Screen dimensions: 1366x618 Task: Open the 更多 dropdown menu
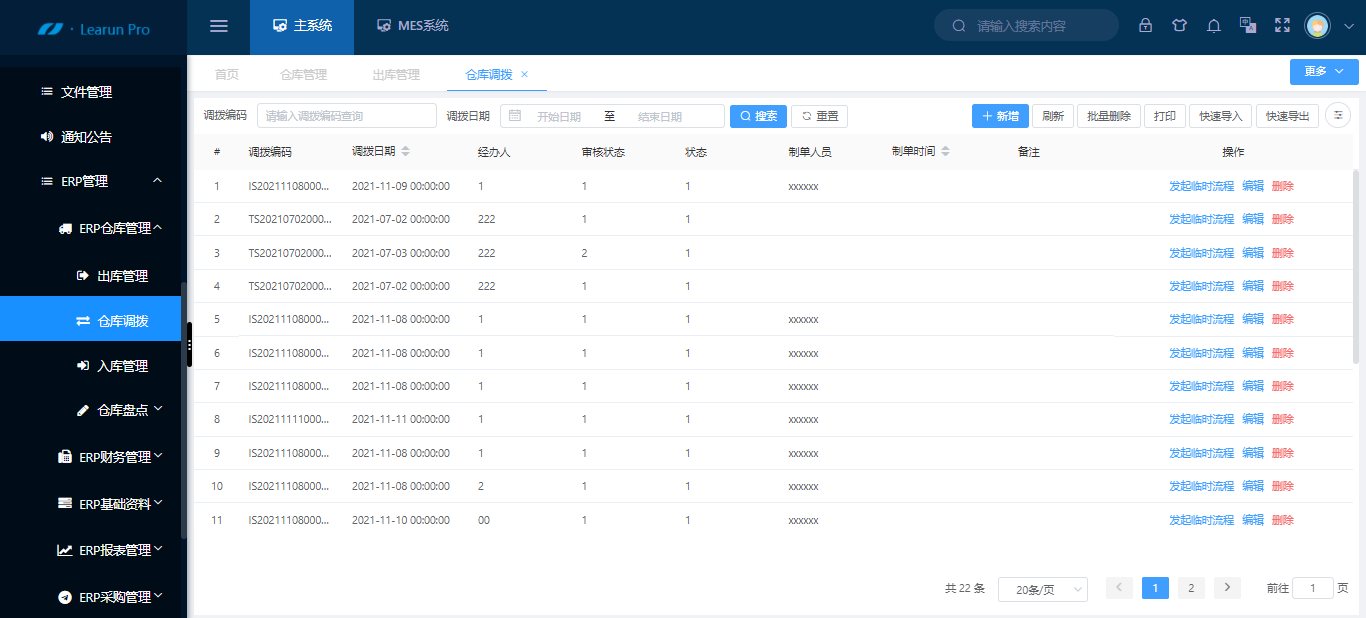tap(1324, 71)
